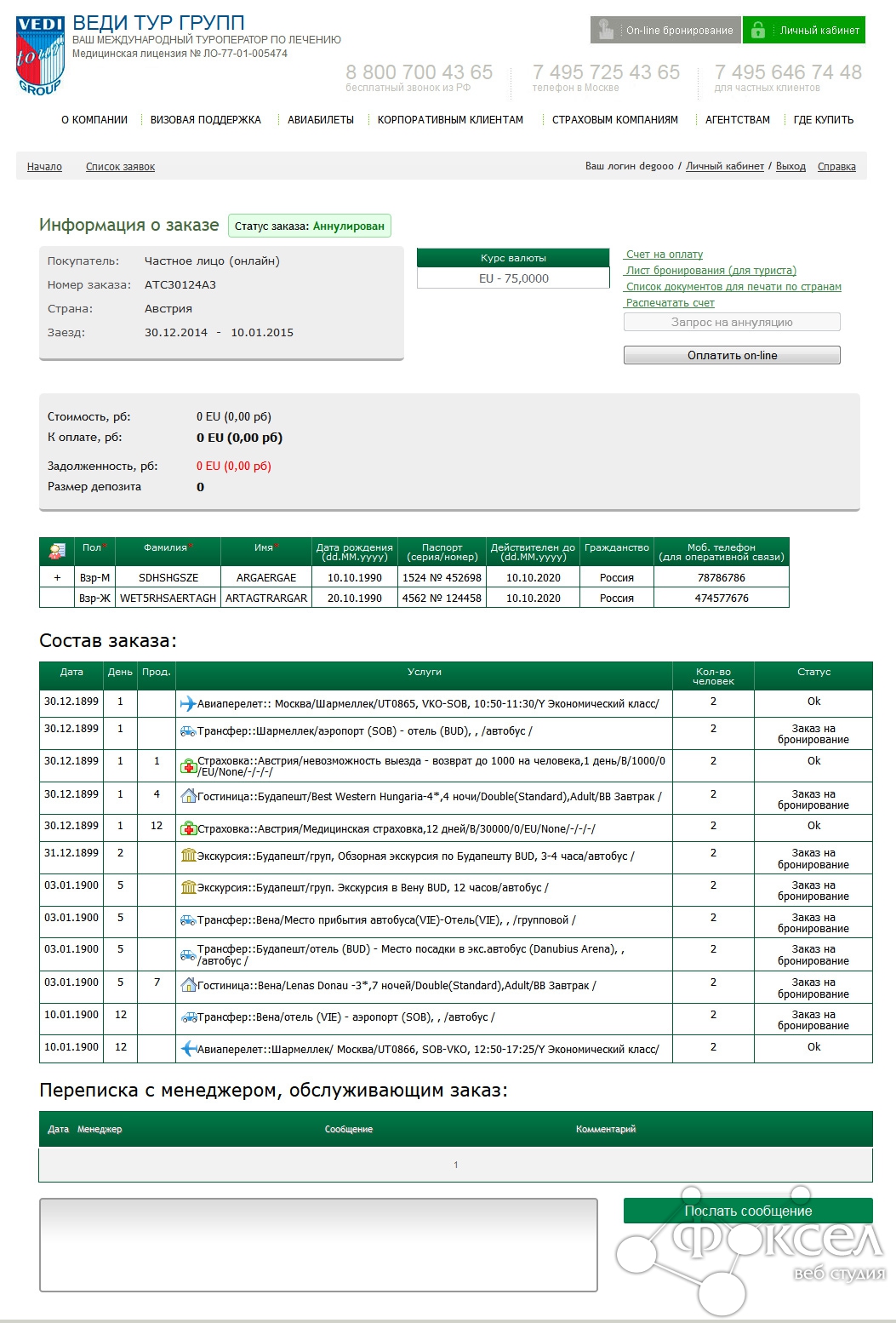This screenshot has height=1323, width=896.
Task: Log out via the Выход link
Action: (790, 166)
